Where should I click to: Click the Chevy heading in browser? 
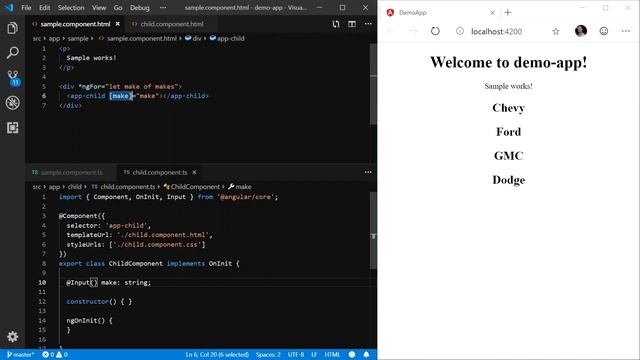coord(509,108)
